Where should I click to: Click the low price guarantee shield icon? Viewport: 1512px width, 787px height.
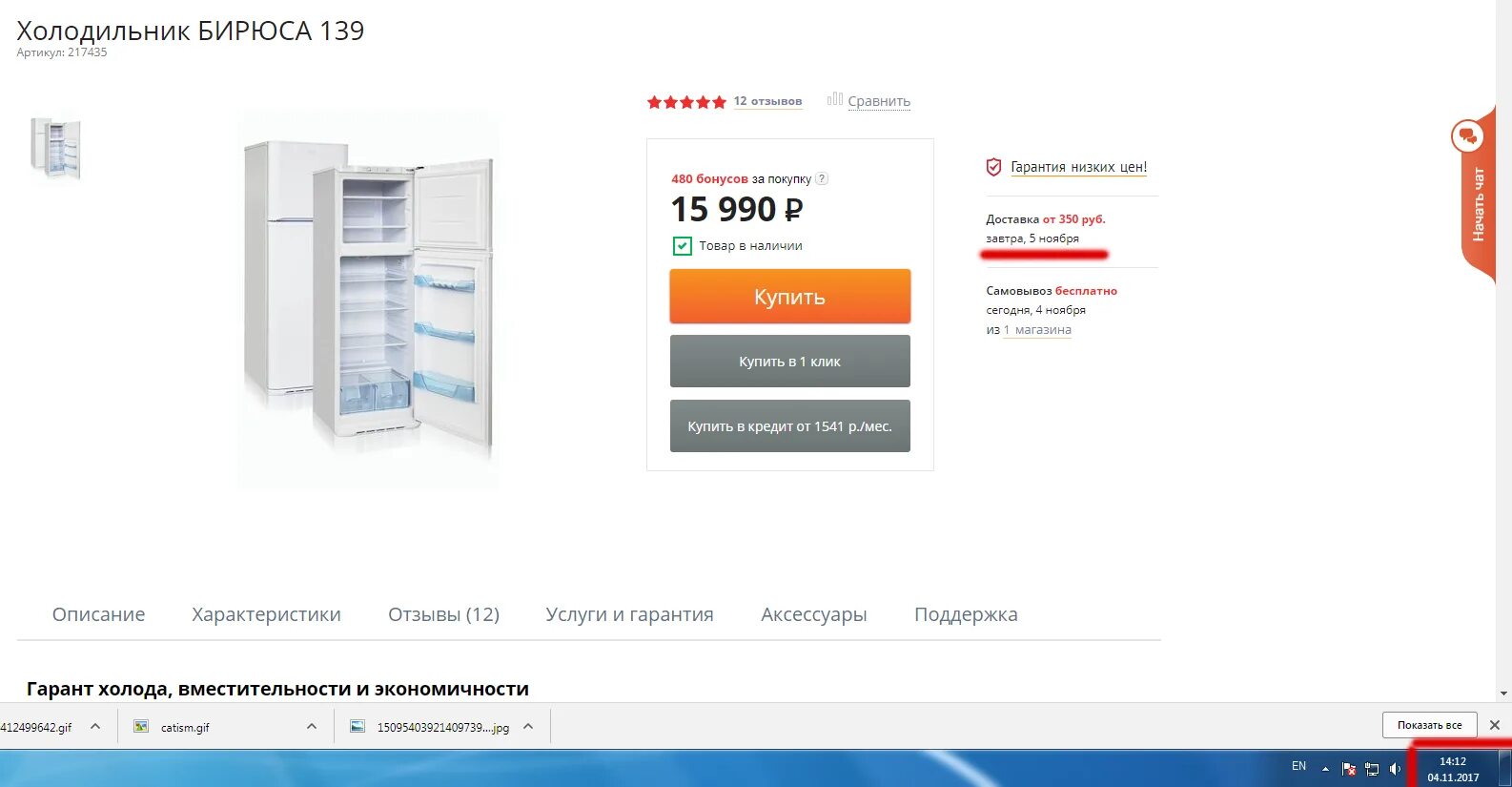[993, 167]
